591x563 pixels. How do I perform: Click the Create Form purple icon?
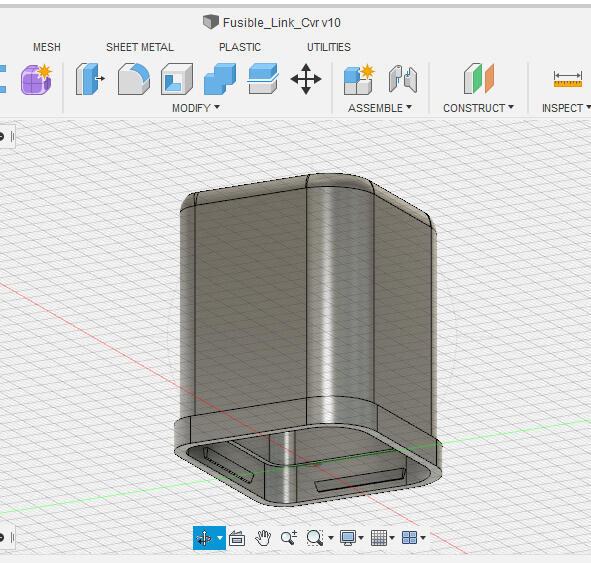37,79
